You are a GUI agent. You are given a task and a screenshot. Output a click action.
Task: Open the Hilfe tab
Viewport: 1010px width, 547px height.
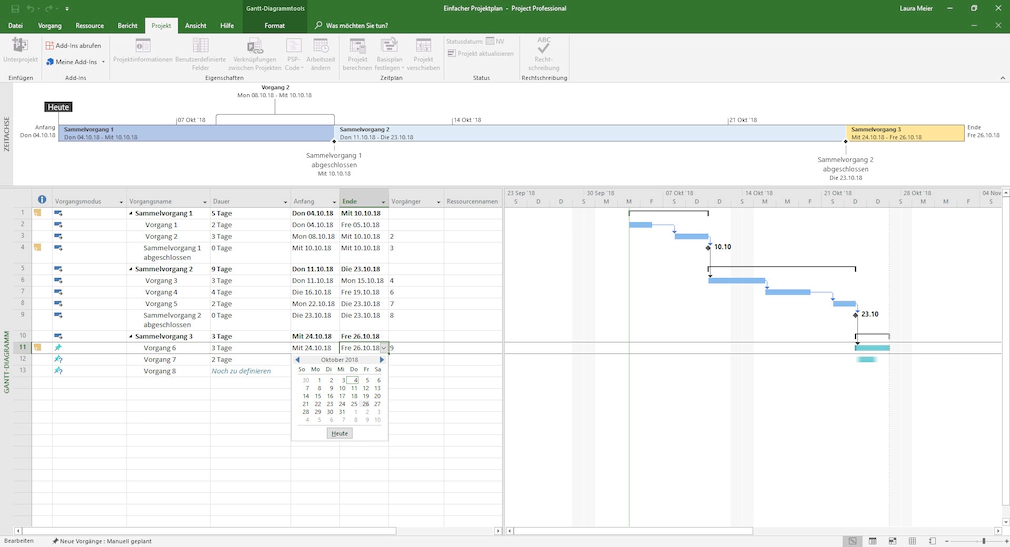227,26
